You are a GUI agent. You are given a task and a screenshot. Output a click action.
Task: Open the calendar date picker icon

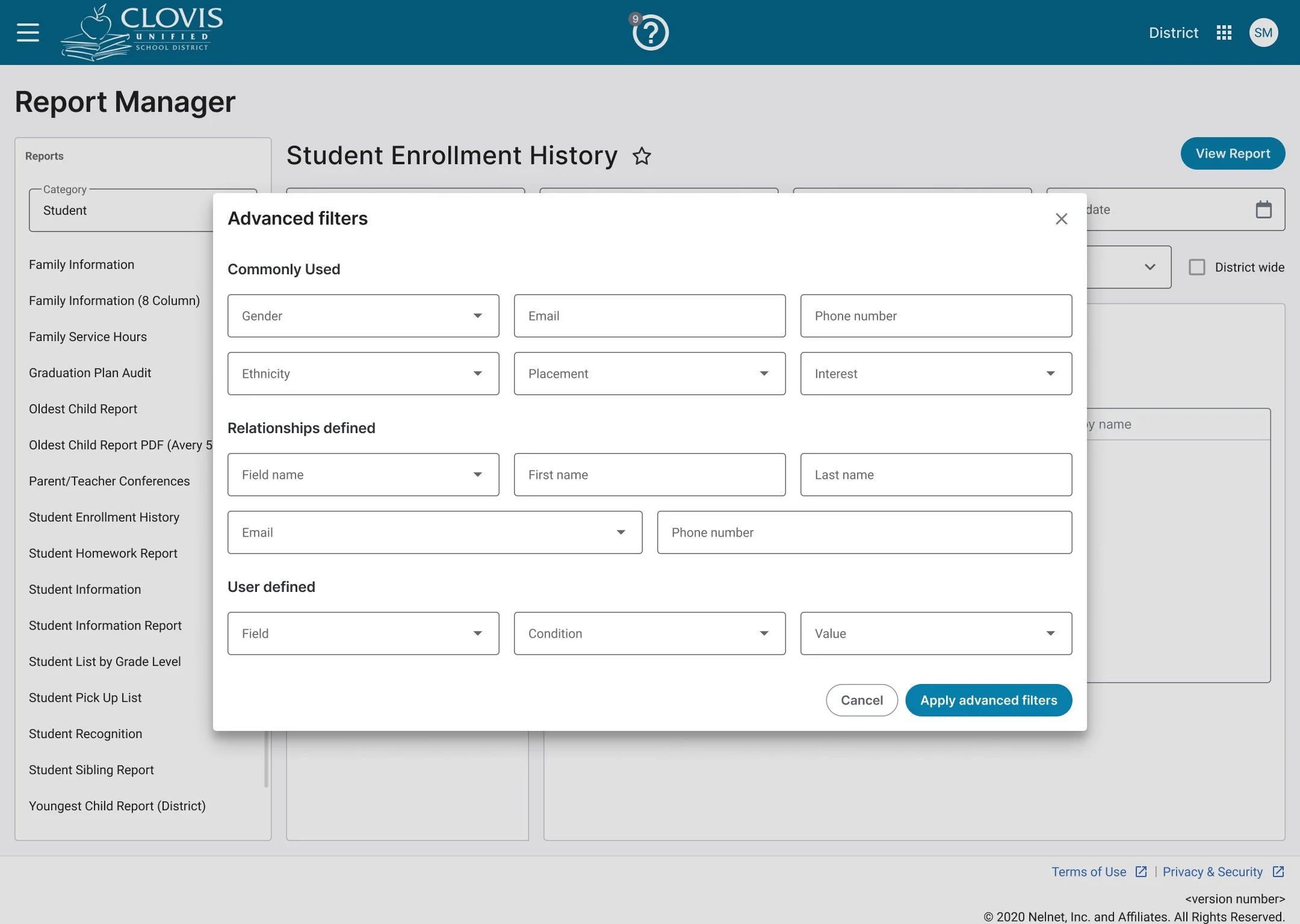pyautogui.click(x=1264, y=209)
